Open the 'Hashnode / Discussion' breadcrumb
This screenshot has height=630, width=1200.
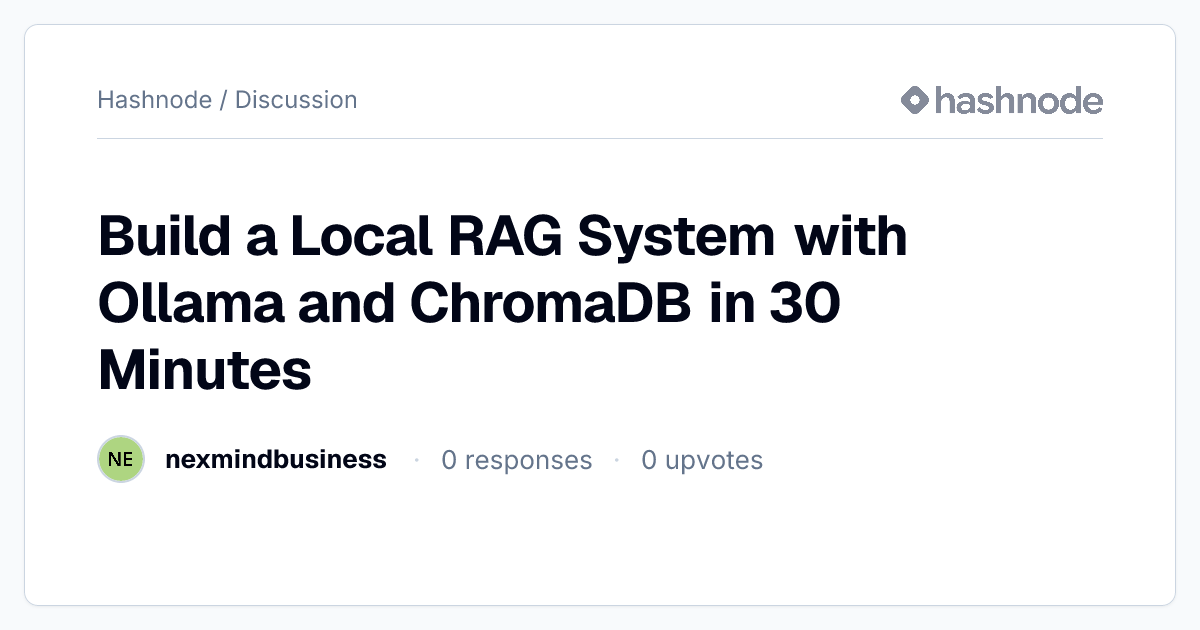[x=227, y=100]
